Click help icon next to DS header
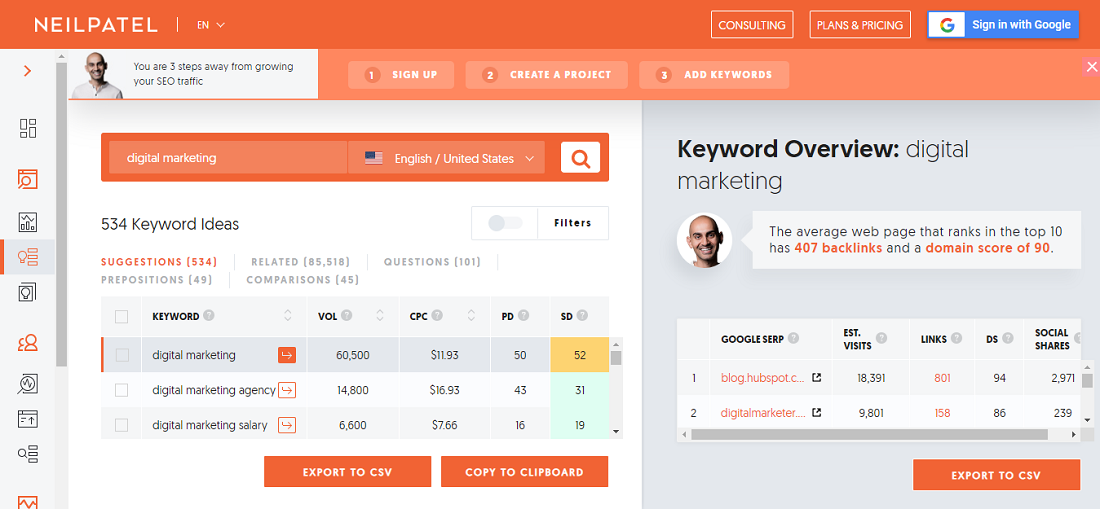The height and width of the screenshot is (509, 1100). (1008, 339)
